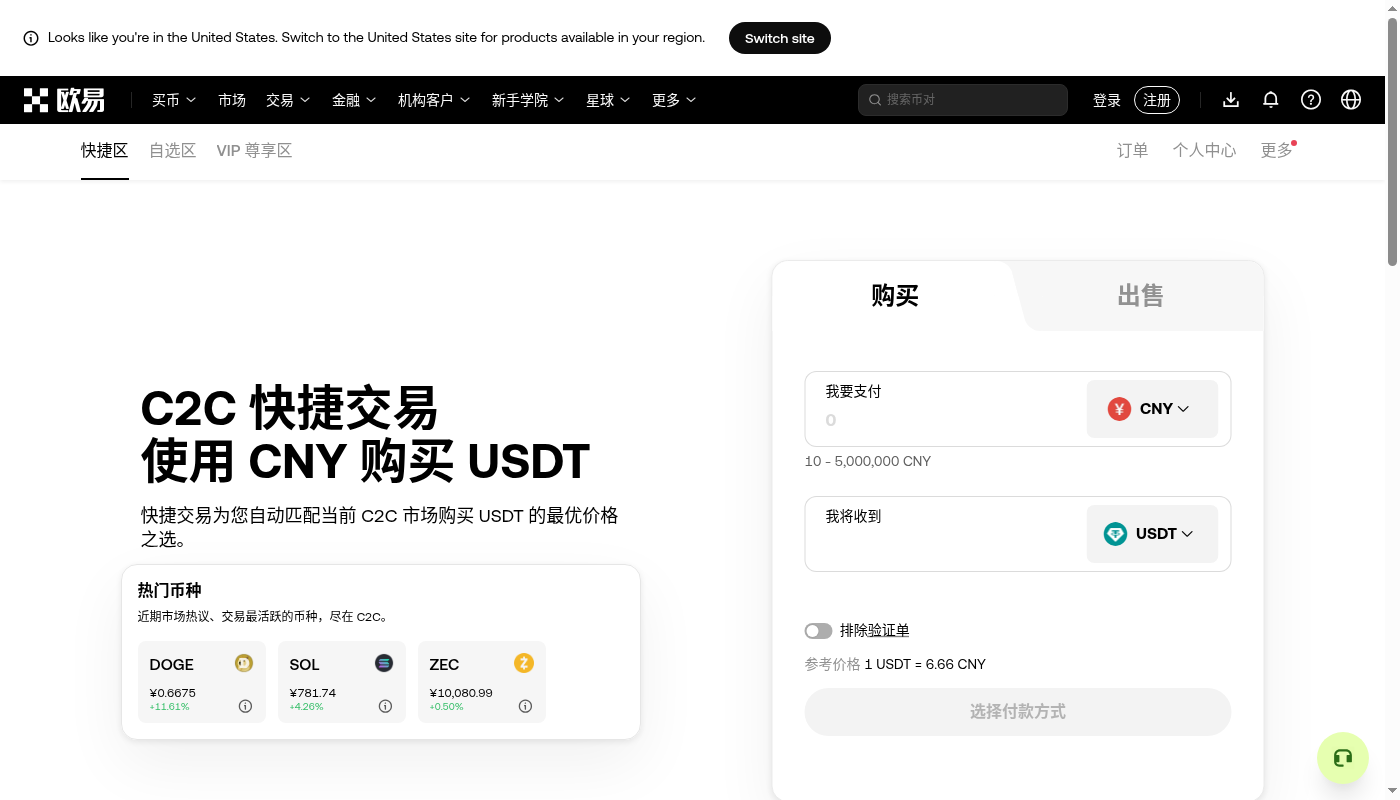Open the 订单 link
1400x800 pixels.
click(x=1133, y=151)
